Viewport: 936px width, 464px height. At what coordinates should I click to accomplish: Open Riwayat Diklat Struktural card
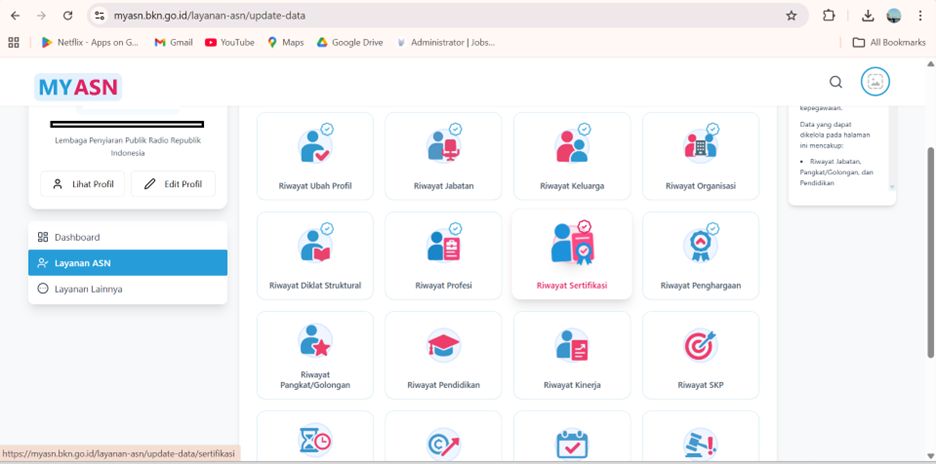click(315, 256)
